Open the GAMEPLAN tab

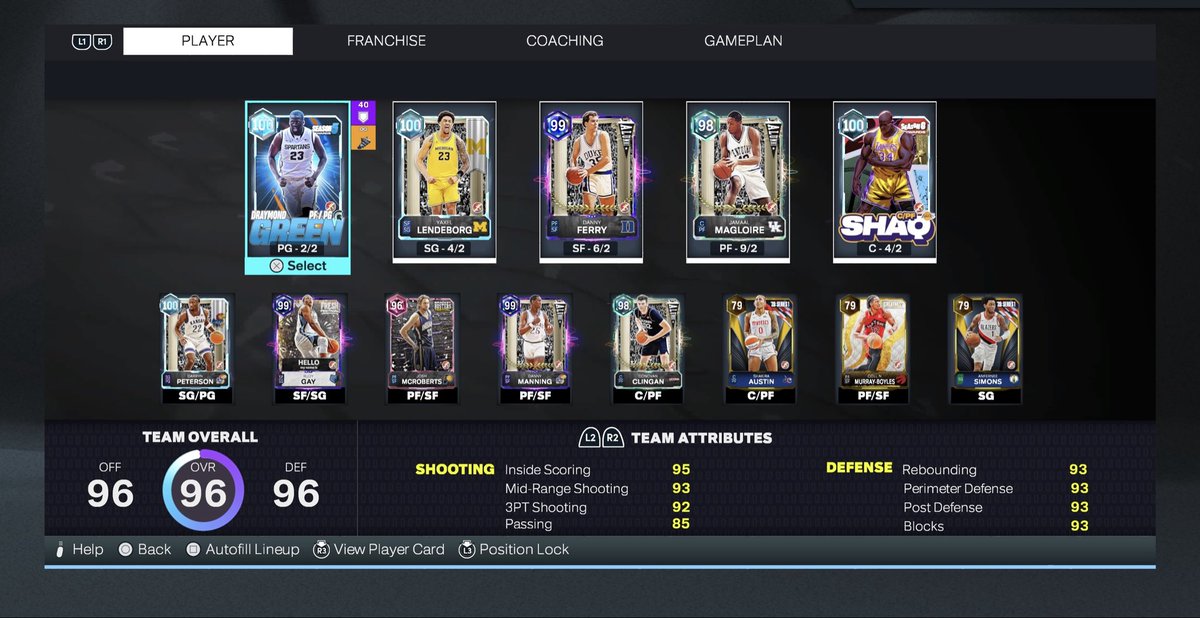tap(743, 41)
